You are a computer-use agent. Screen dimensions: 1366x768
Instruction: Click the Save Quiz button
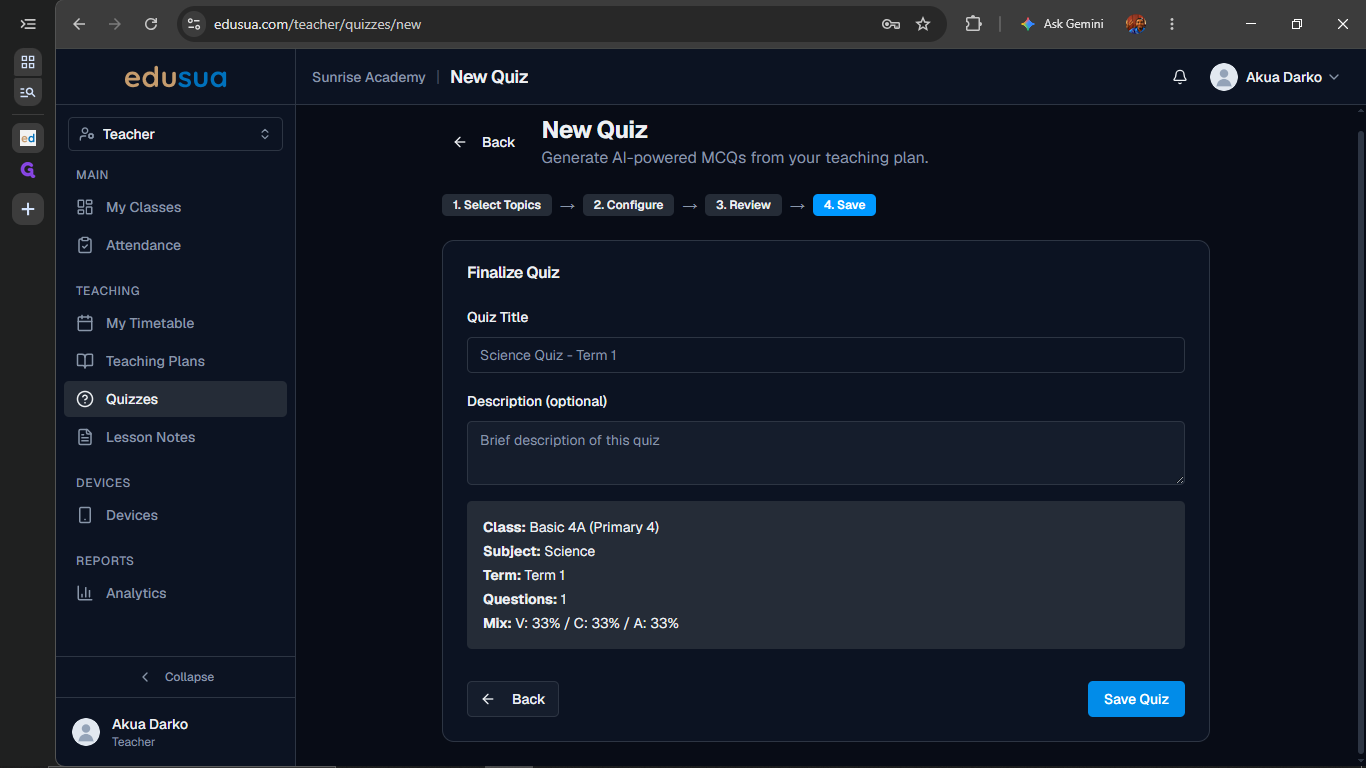click(1136, 699)
